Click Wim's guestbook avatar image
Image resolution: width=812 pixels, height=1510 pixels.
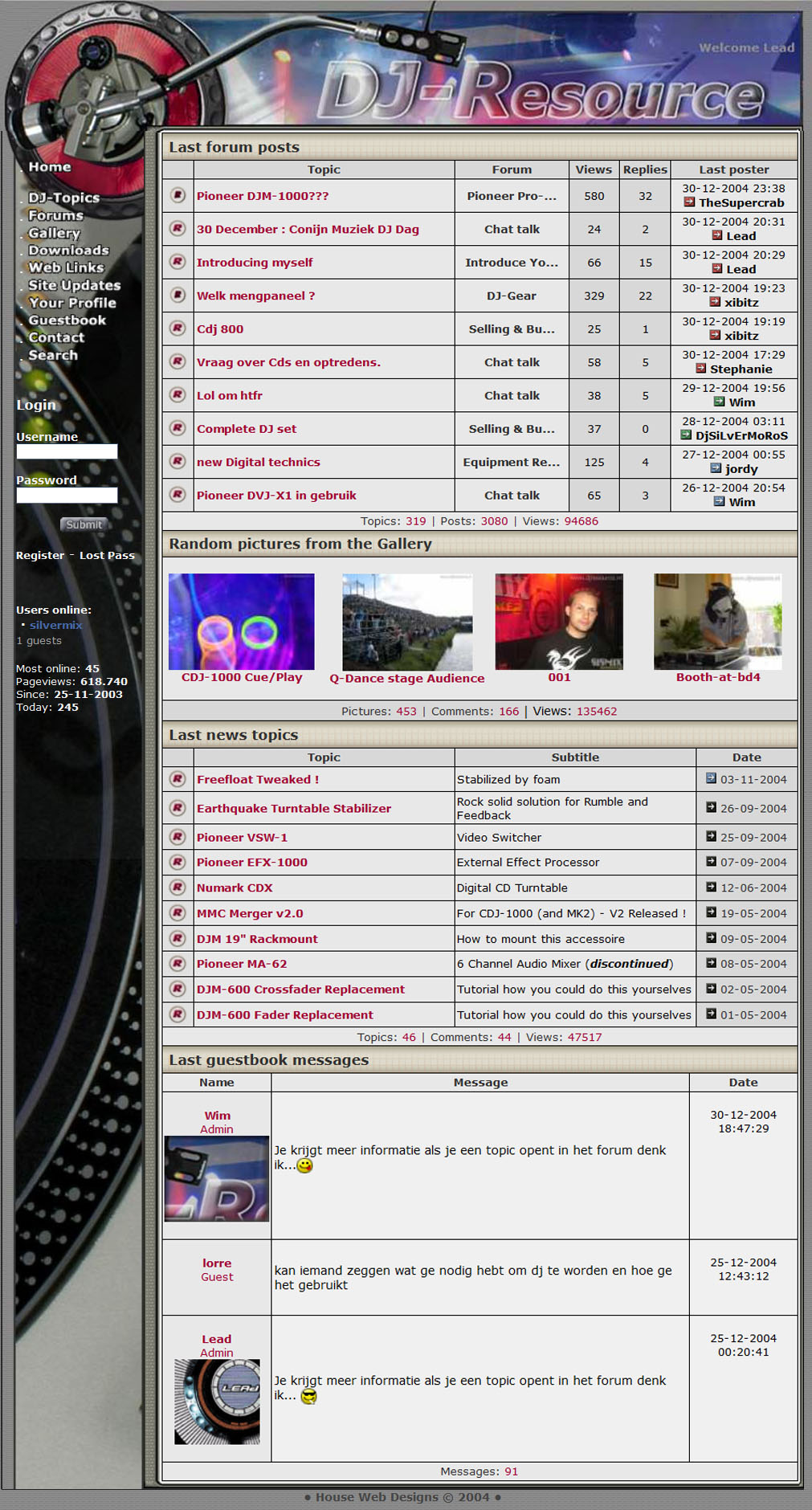click(x=217, y=1178)
